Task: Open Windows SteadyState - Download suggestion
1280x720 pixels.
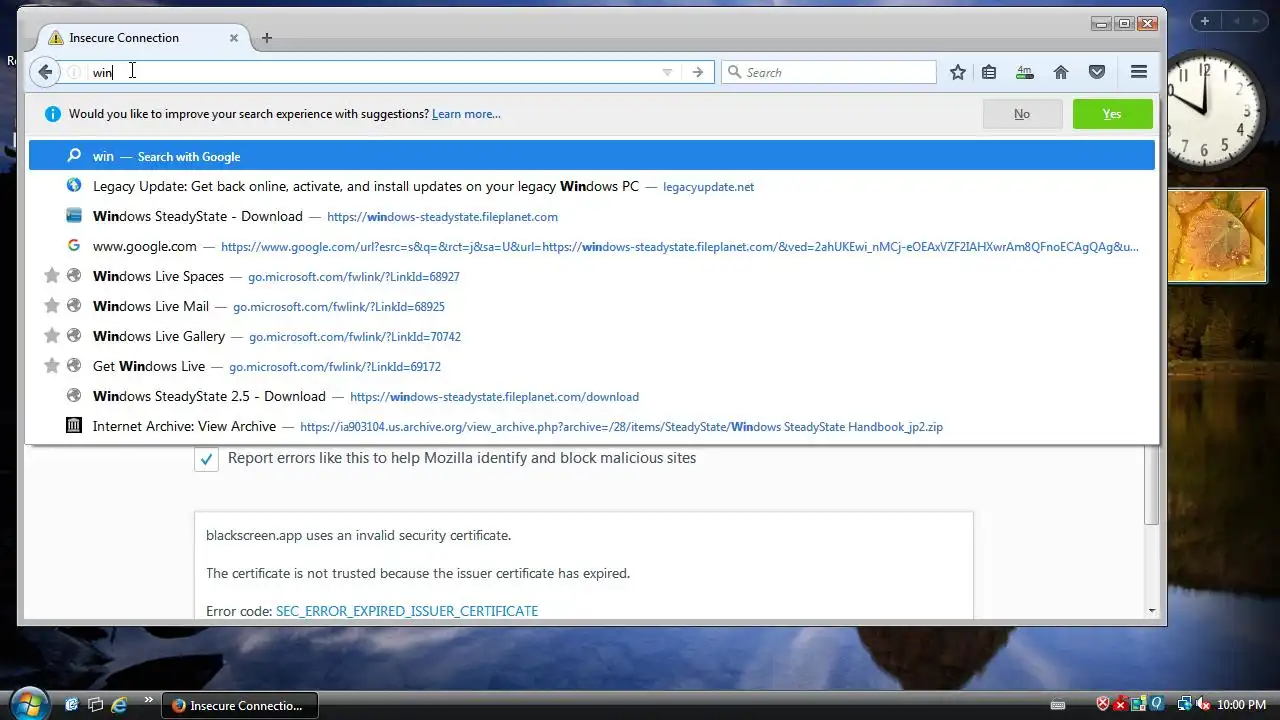Action: pos(592,216)
